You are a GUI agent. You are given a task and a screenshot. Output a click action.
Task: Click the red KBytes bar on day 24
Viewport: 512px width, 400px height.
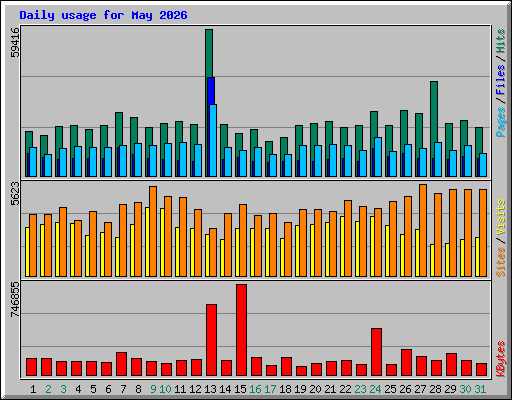[376, 352]
